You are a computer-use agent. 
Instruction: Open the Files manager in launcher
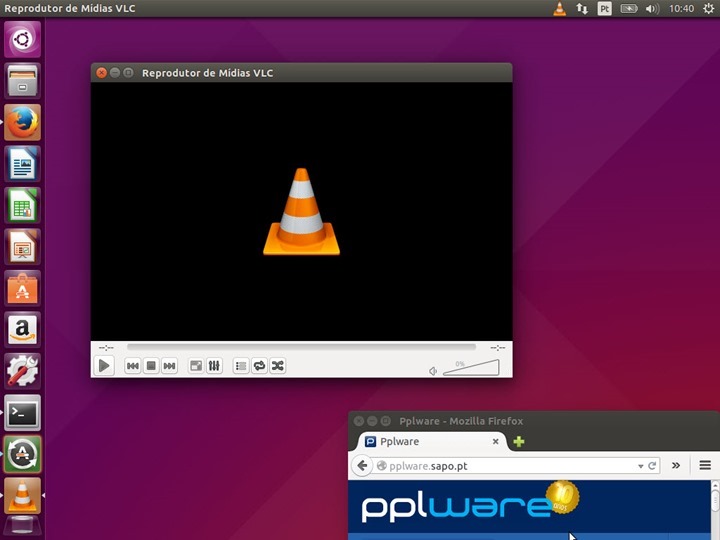tap(22, 81)
